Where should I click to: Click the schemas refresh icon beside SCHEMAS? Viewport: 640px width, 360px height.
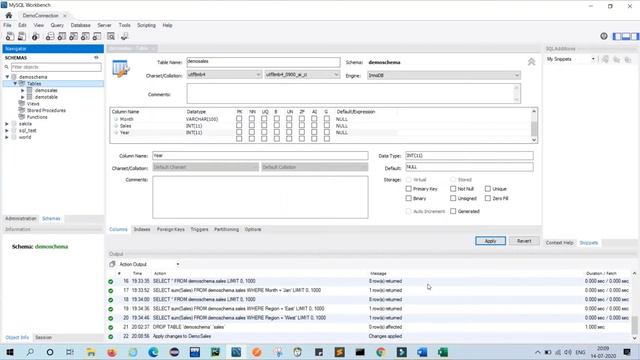pyautogui.click(x=96, y=58)
